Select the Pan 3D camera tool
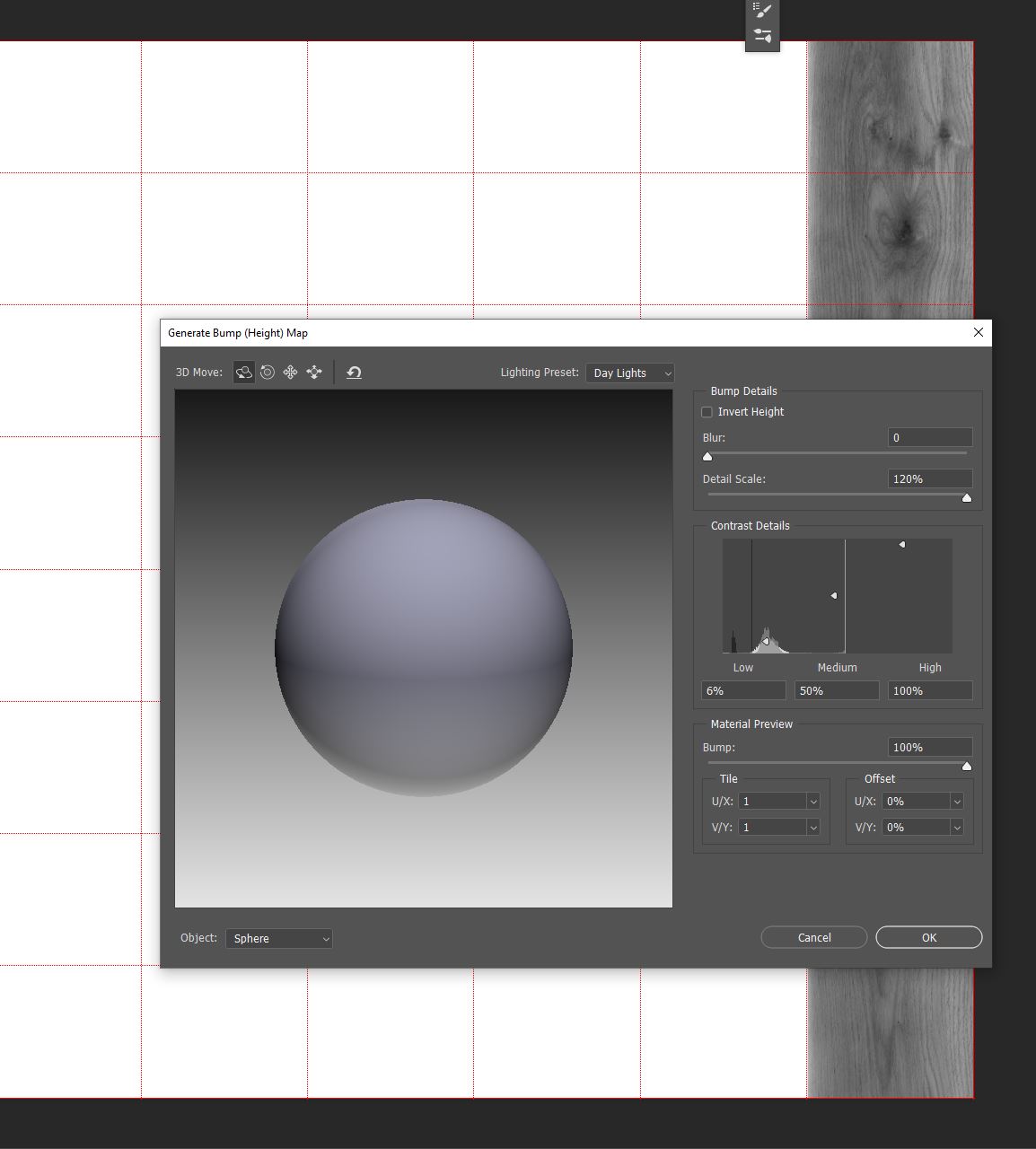 pyautogui.click(x=290, y=373)
